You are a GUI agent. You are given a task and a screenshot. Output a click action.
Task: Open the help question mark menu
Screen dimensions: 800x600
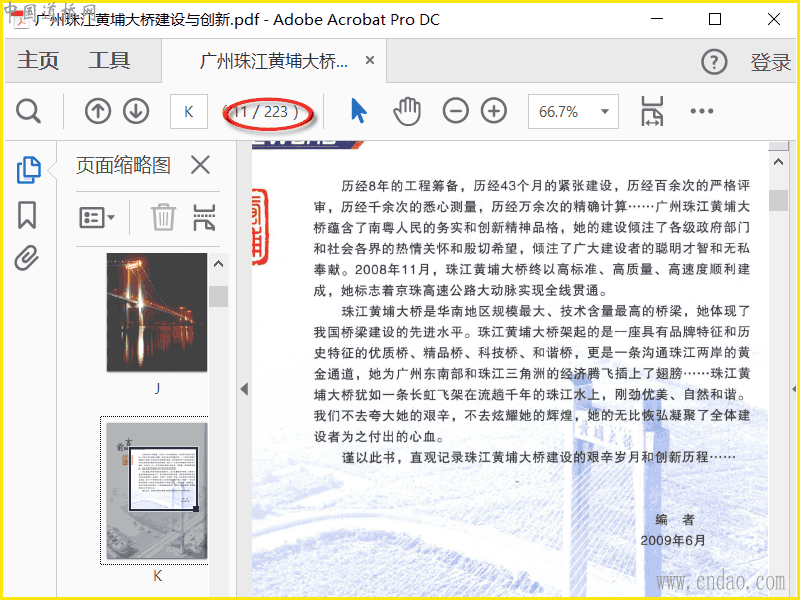(x=714, y=62)
